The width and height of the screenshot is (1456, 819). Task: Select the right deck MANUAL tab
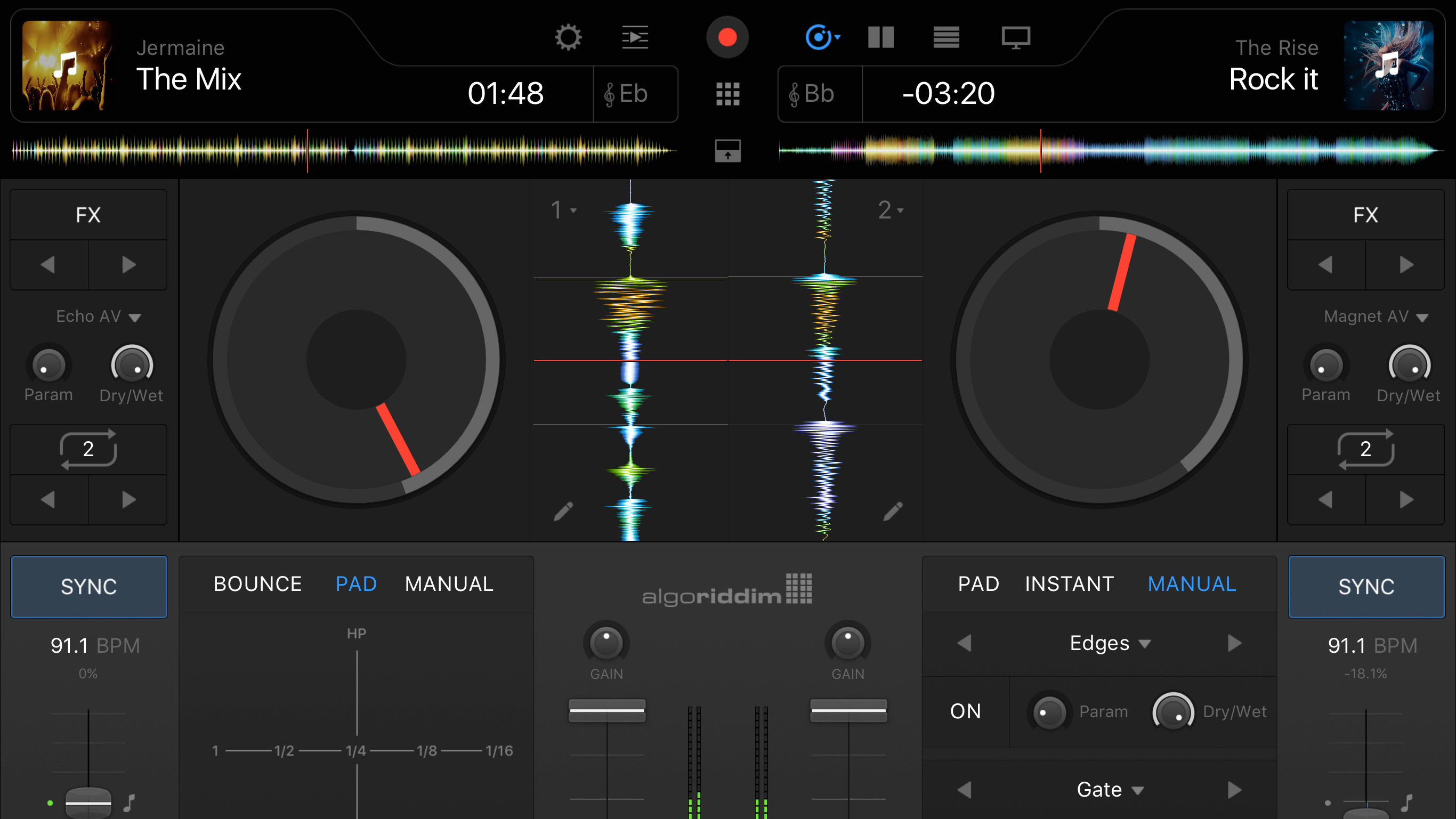point(1192,584)
